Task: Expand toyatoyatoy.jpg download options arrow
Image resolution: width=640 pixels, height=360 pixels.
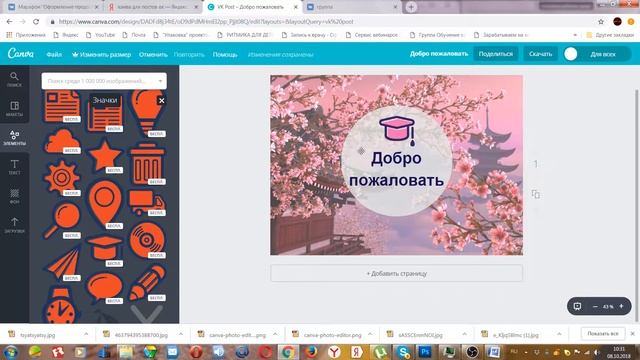Action: point(86,334)
